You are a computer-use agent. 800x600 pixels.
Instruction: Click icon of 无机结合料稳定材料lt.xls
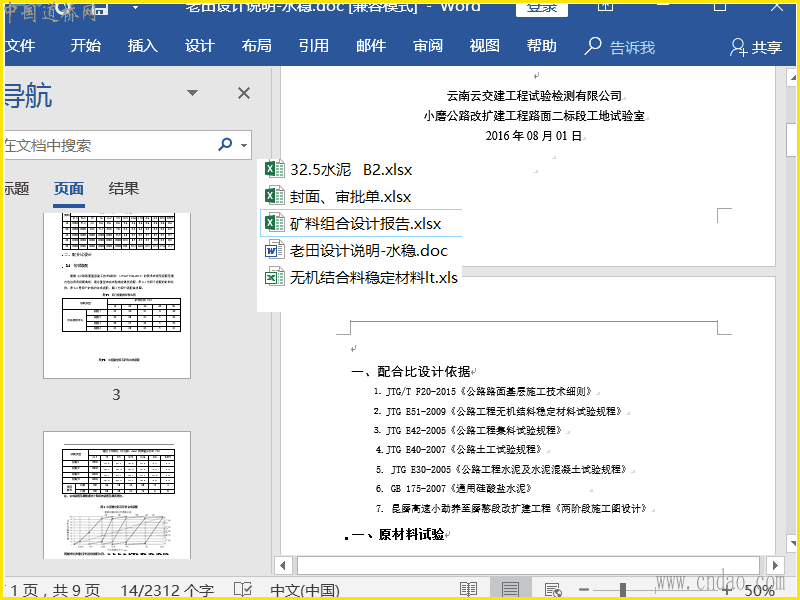(274, 277)
